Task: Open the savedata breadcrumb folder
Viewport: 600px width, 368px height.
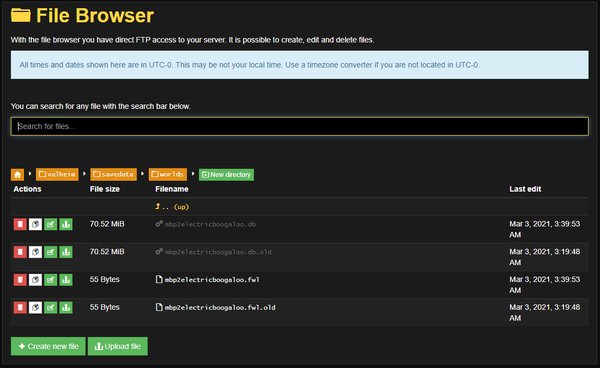Action: (x=113, y=174)
